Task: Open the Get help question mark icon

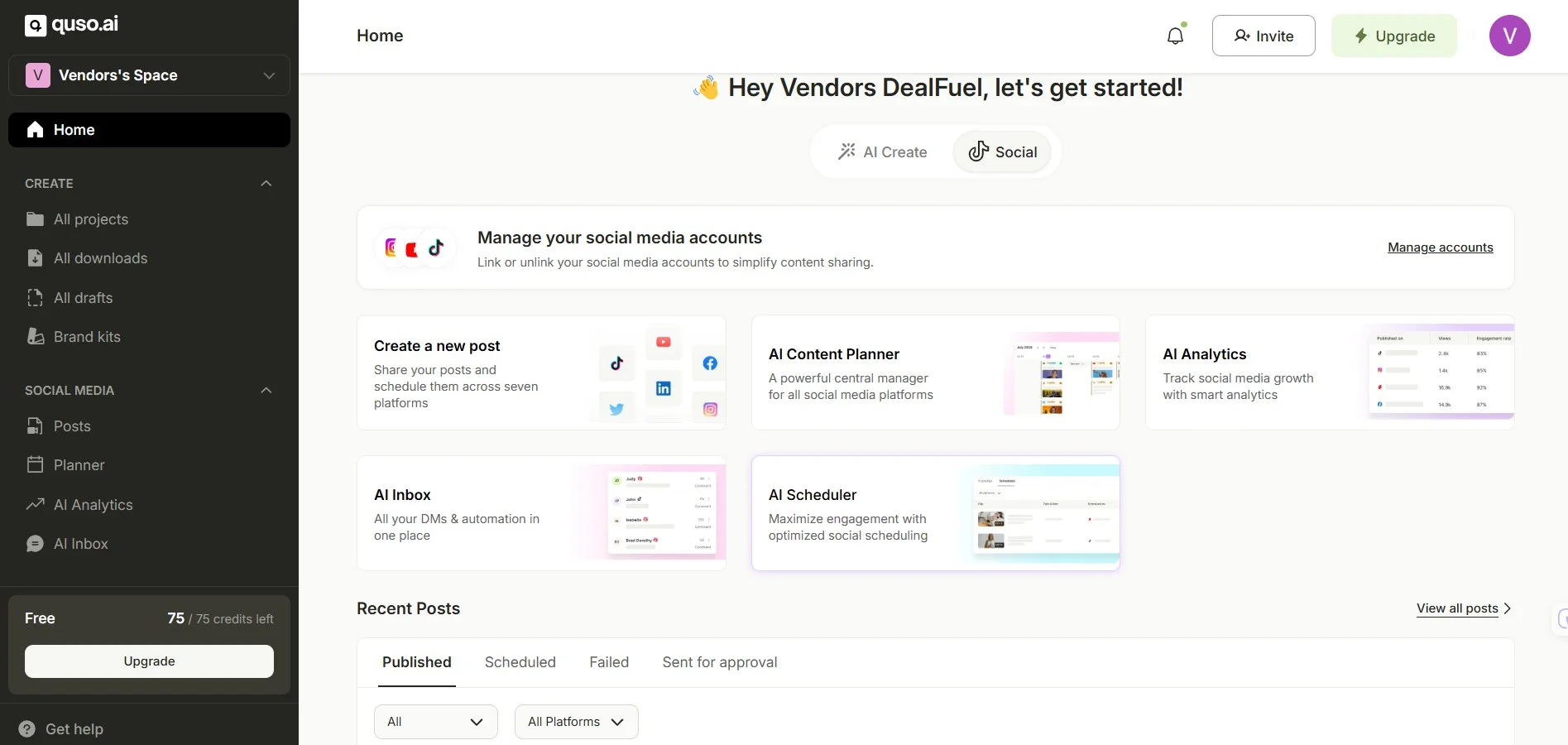Action: coord(26,728)
